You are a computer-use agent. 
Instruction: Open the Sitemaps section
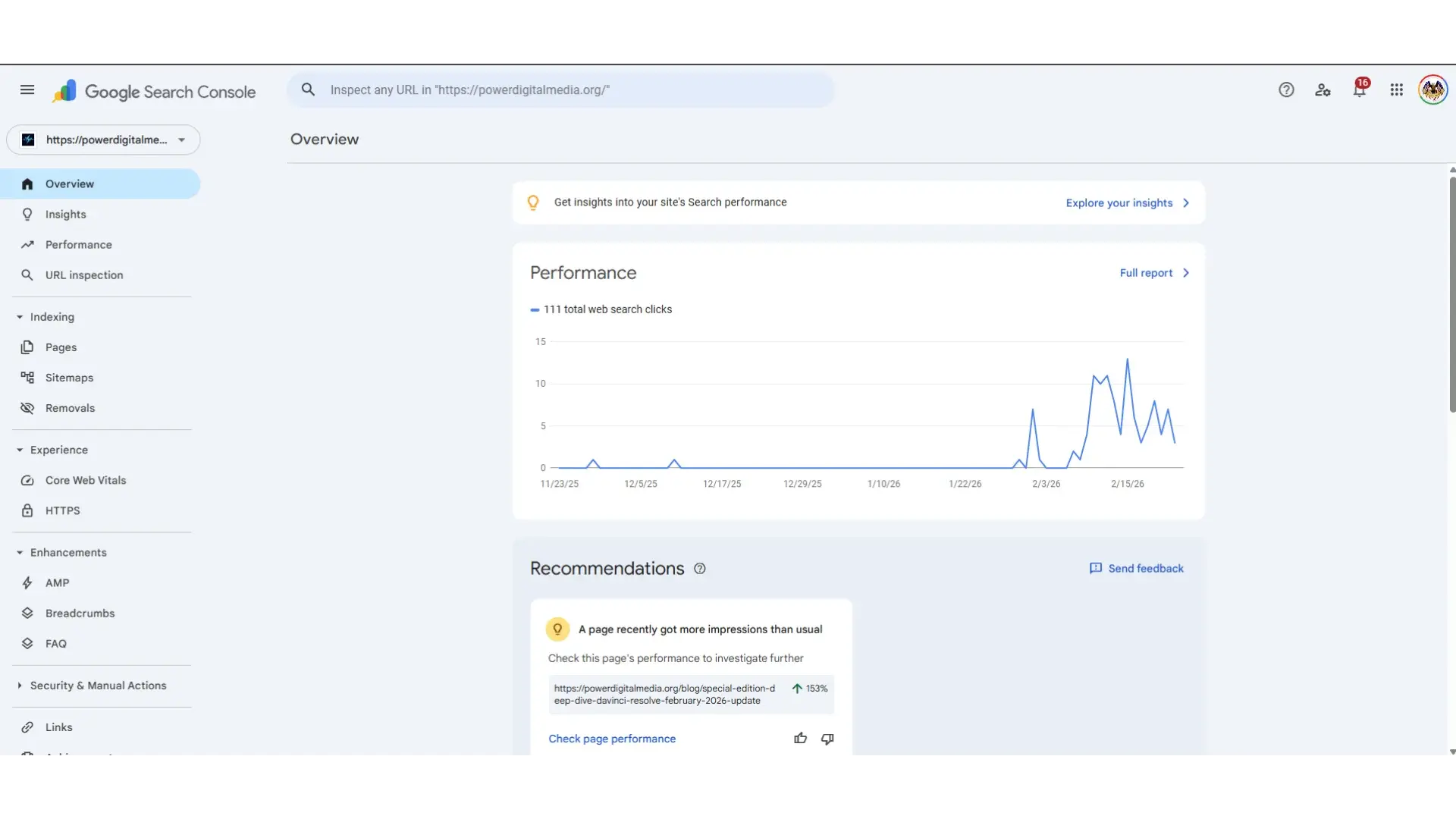(68, 377)
